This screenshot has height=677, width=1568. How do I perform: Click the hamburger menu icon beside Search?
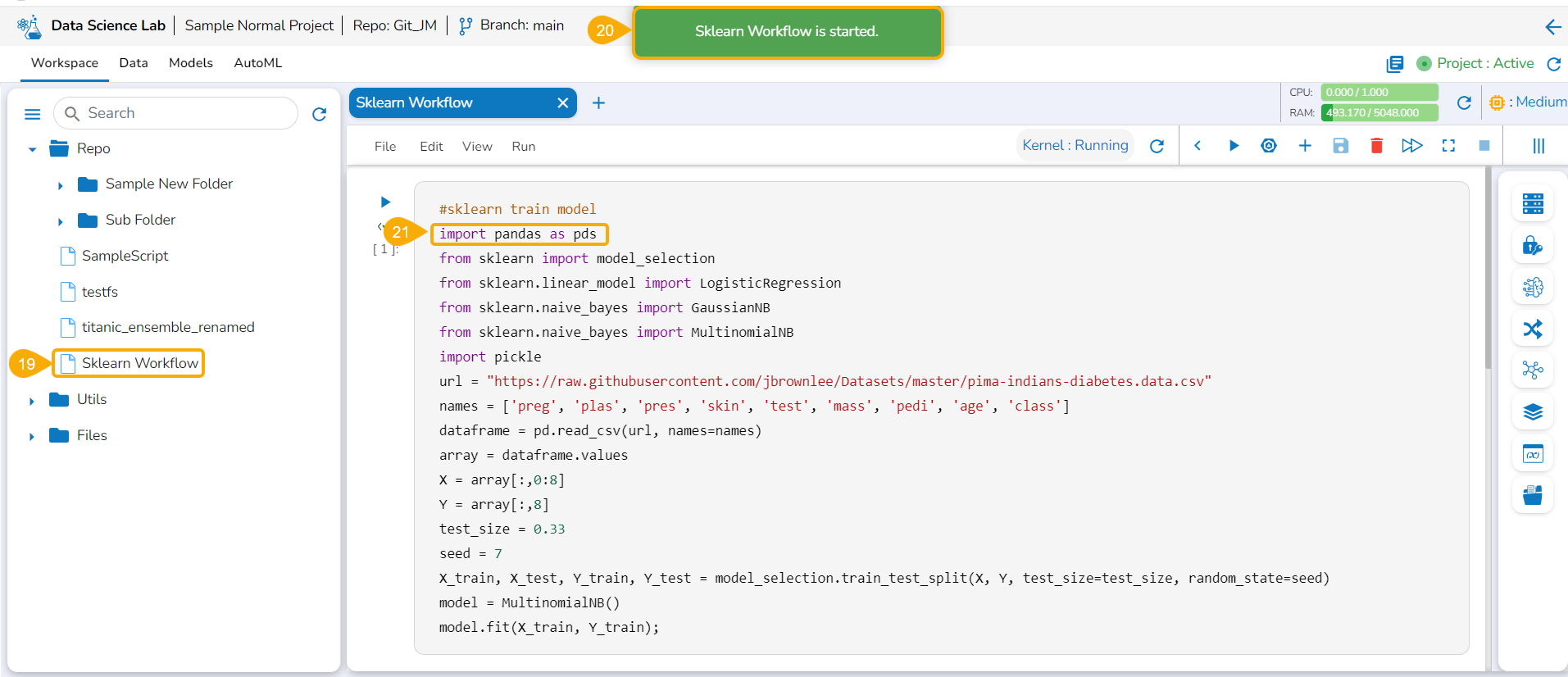tap(33, 114)
